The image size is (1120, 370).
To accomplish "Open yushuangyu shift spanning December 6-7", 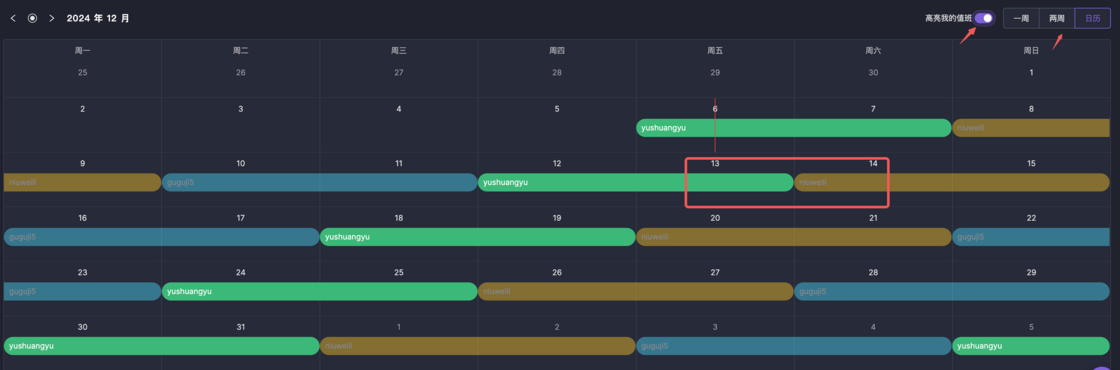I will point(794,128).
